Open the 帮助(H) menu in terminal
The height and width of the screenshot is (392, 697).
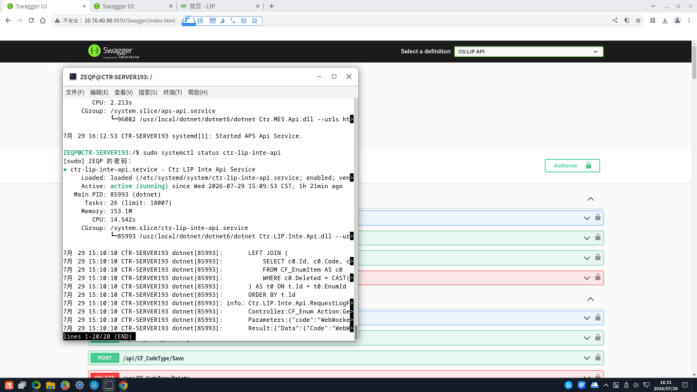198,92
